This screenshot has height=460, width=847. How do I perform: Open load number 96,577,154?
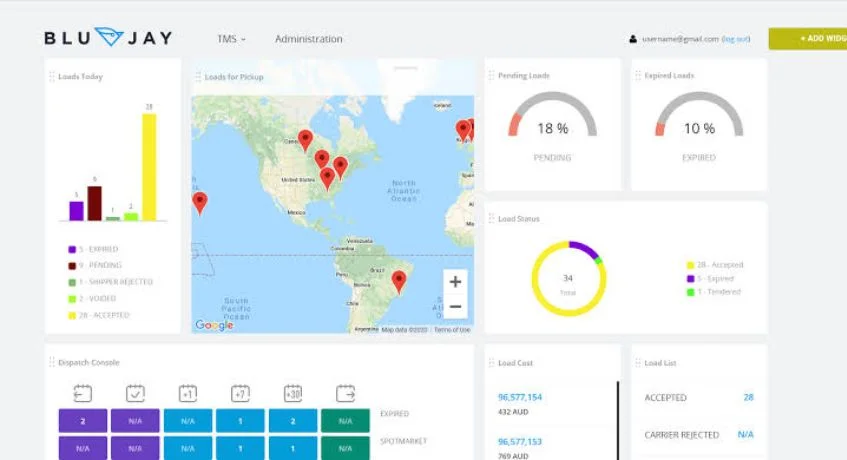click(x=520, y=397)
